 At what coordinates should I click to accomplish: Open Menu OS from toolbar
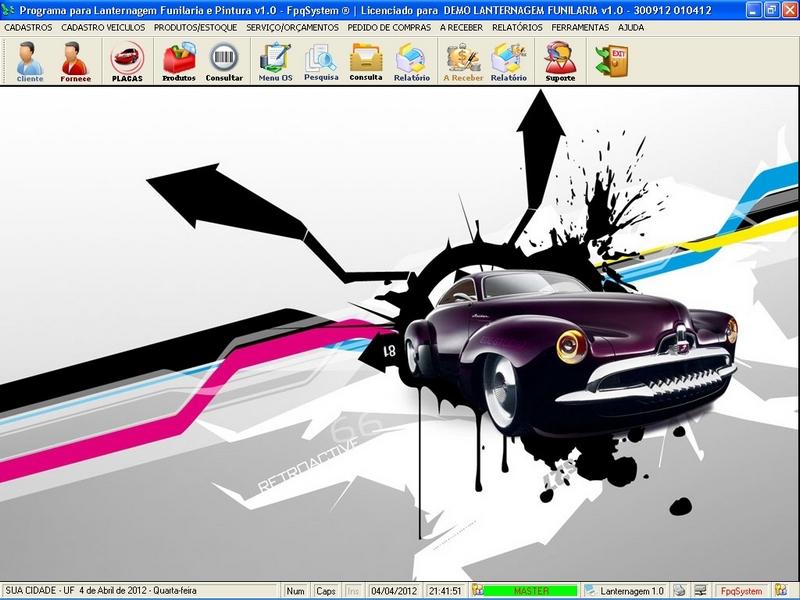[274, 62]
